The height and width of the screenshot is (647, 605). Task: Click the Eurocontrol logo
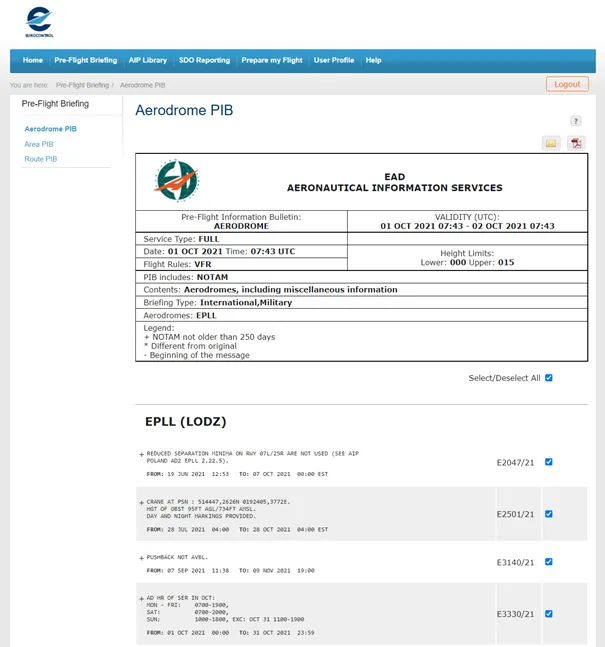click(x=39, y=22)
